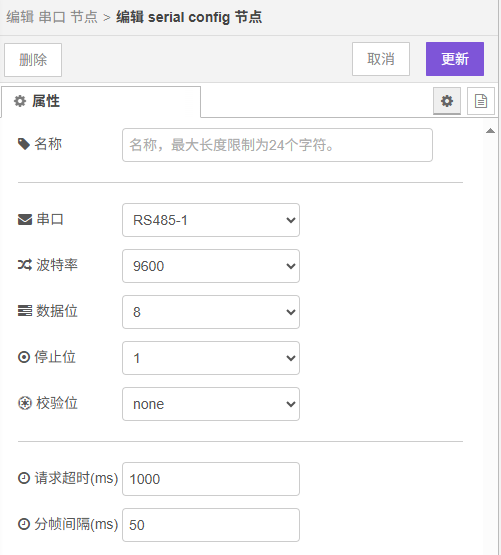Click the shuffle icon beside 波特率

coord(25,265)
